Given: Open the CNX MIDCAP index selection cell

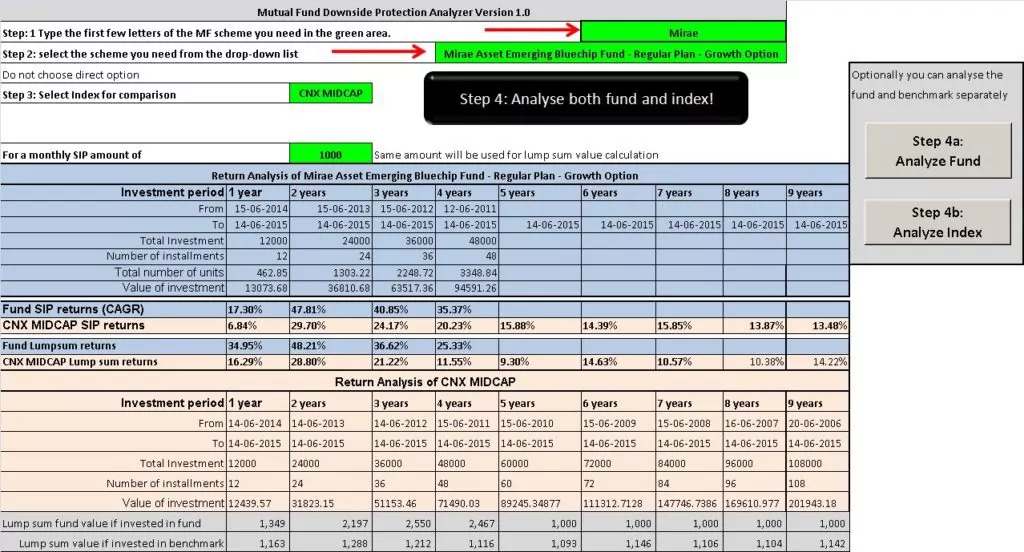Looking at the screenshot, I should pos(330,93).
